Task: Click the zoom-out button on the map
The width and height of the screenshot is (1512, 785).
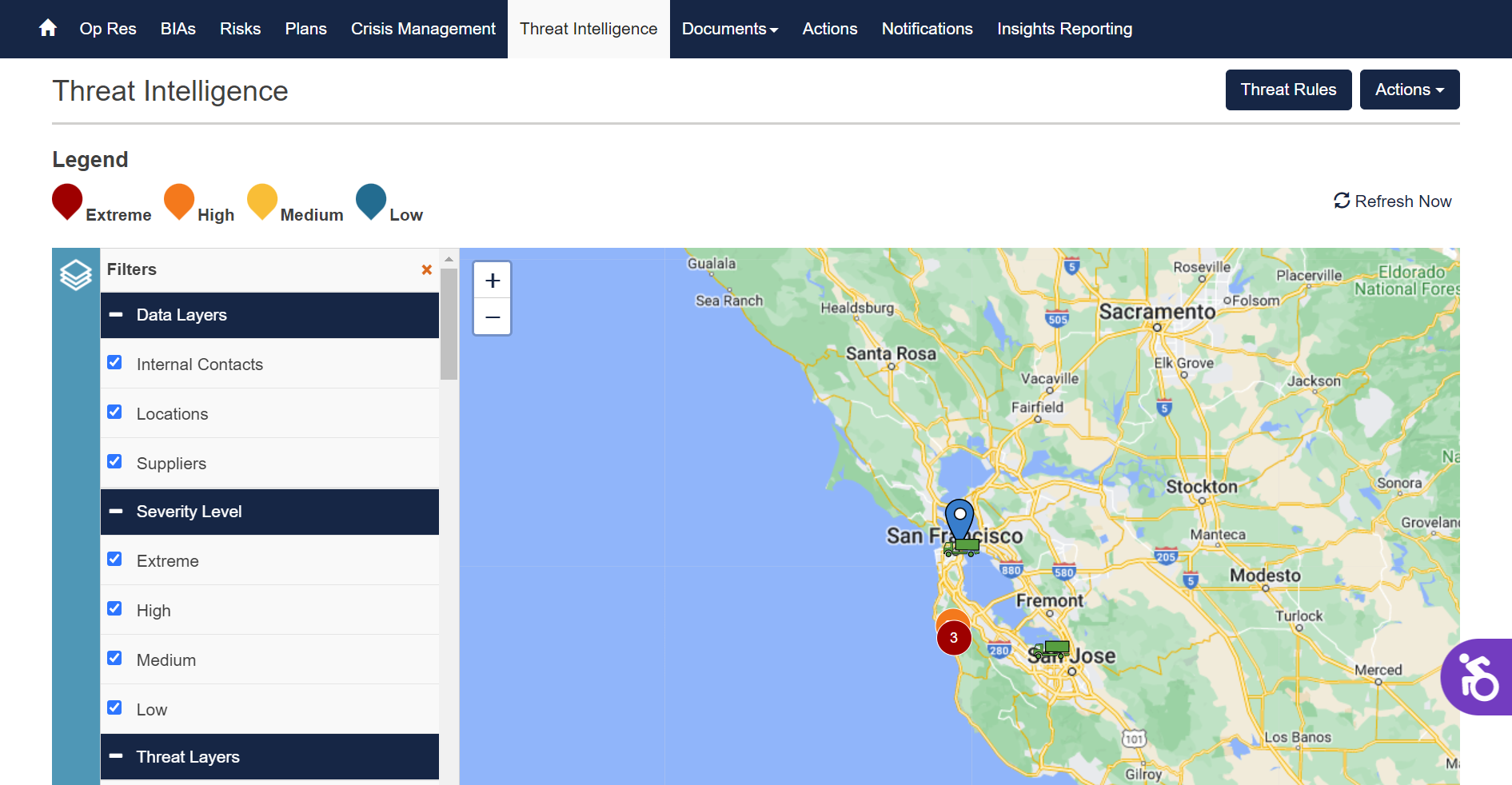Action: coord(492,317)
